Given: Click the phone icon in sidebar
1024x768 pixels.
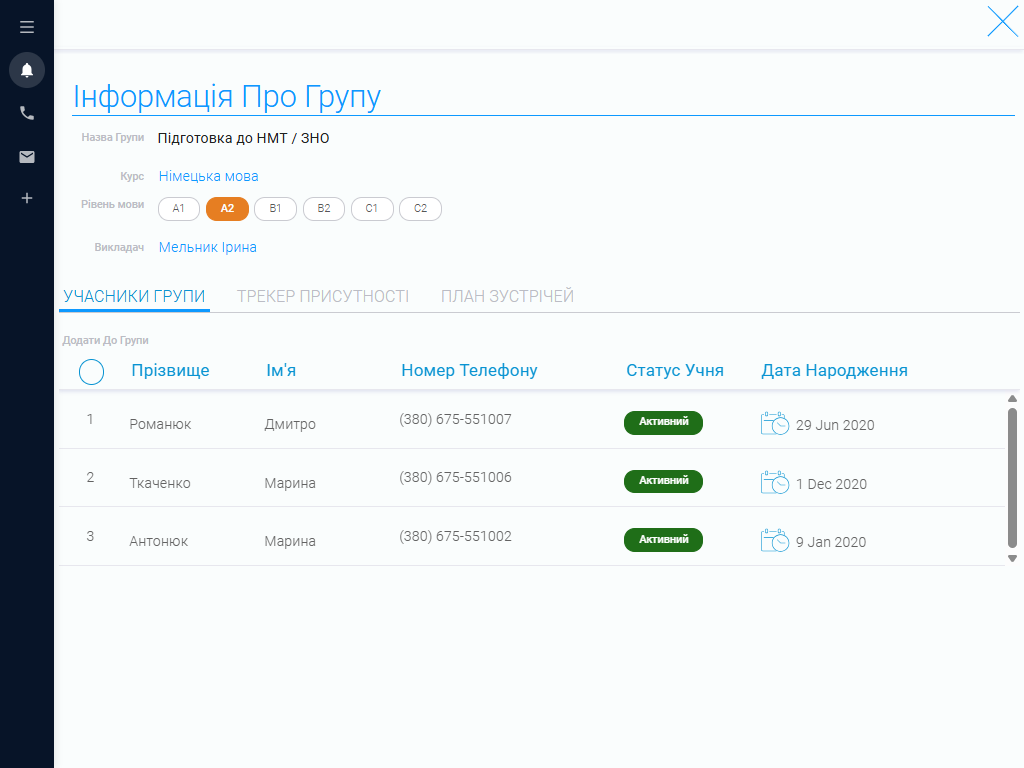Looking at the screenshot, I should click(27, 113).
